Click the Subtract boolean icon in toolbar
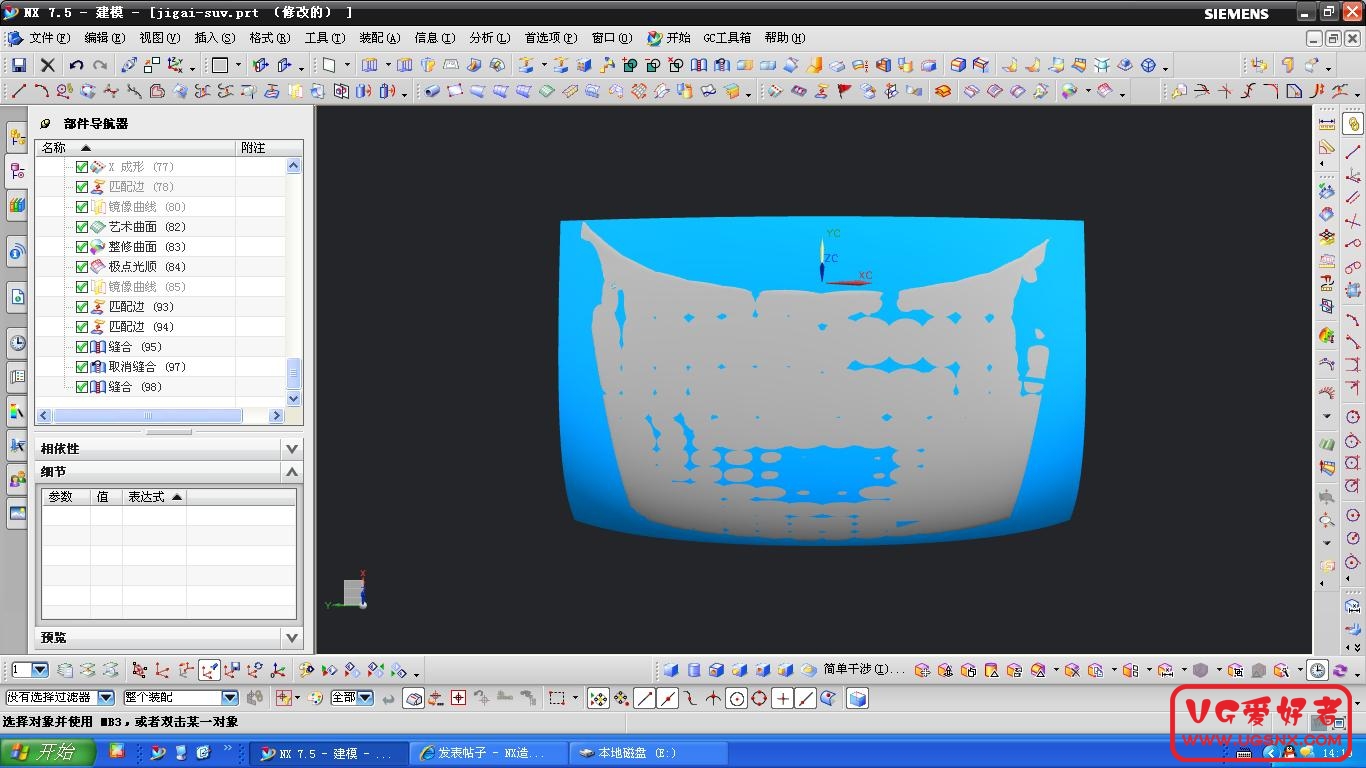This screenshot has height=768, width=1366. pos(652,65)
